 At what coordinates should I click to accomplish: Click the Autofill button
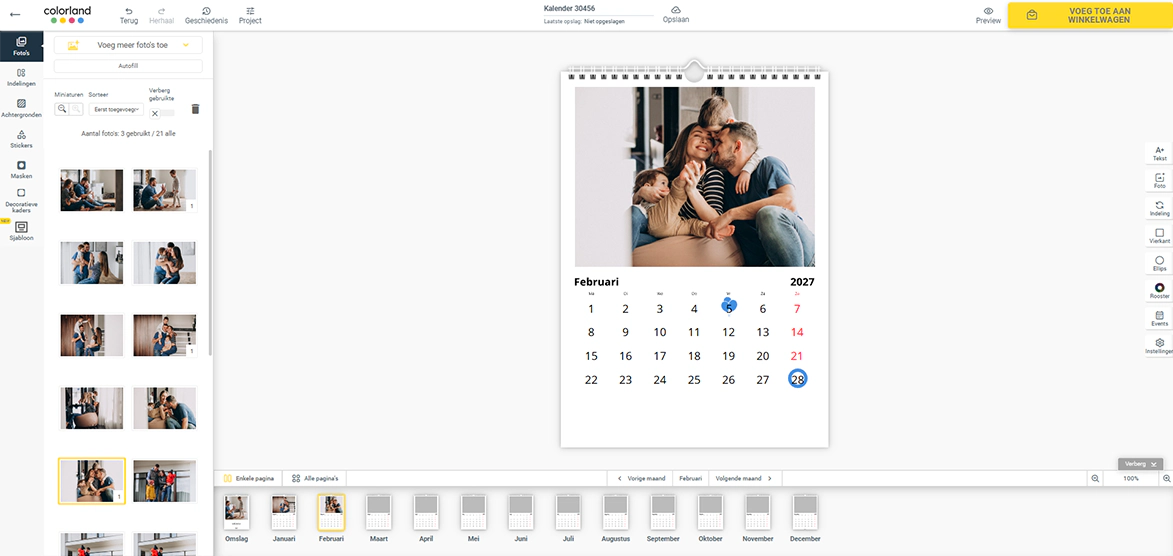click(128, 66)
